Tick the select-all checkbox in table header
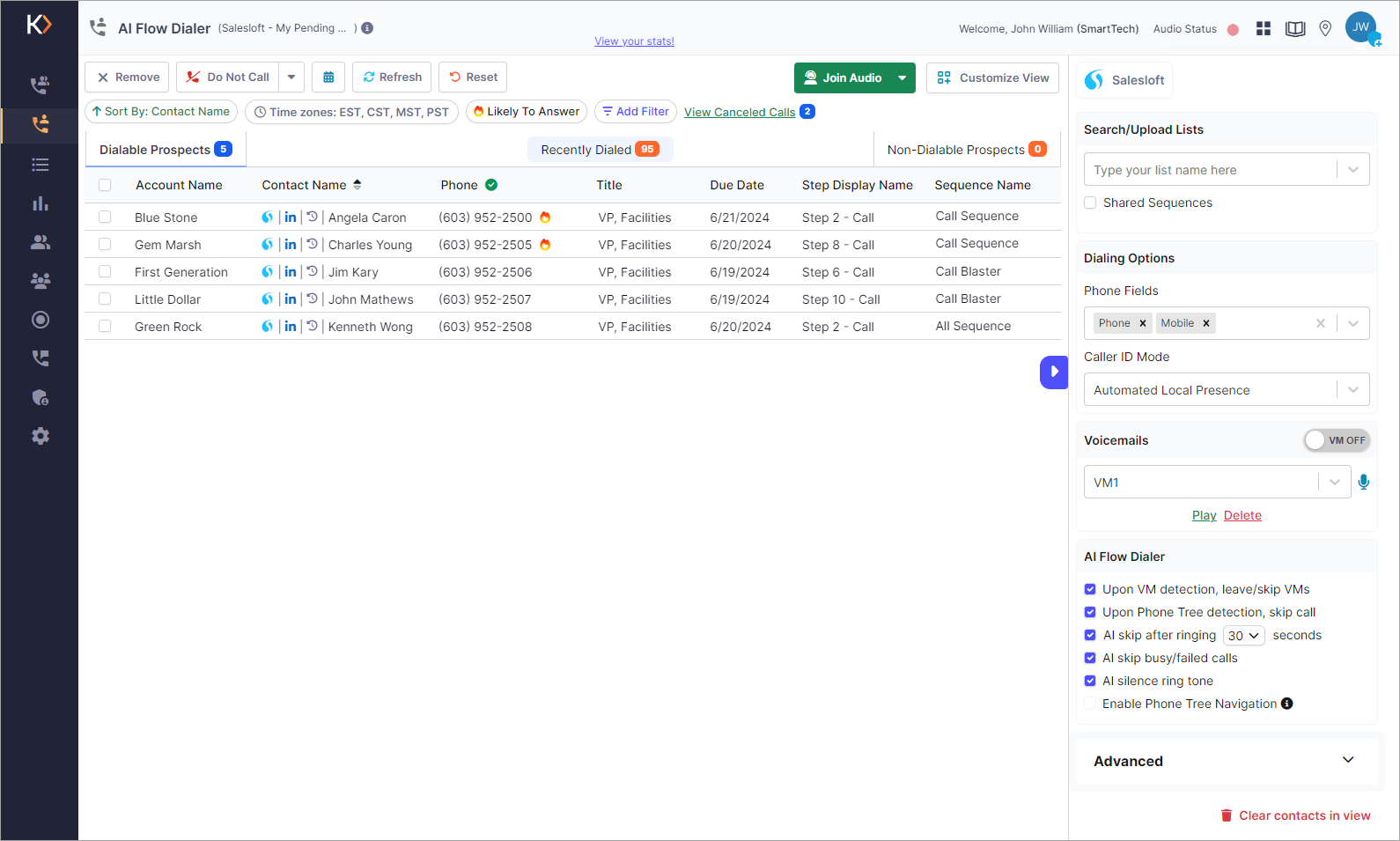Viewport: 1400px width, 841px height. point(105,185)
